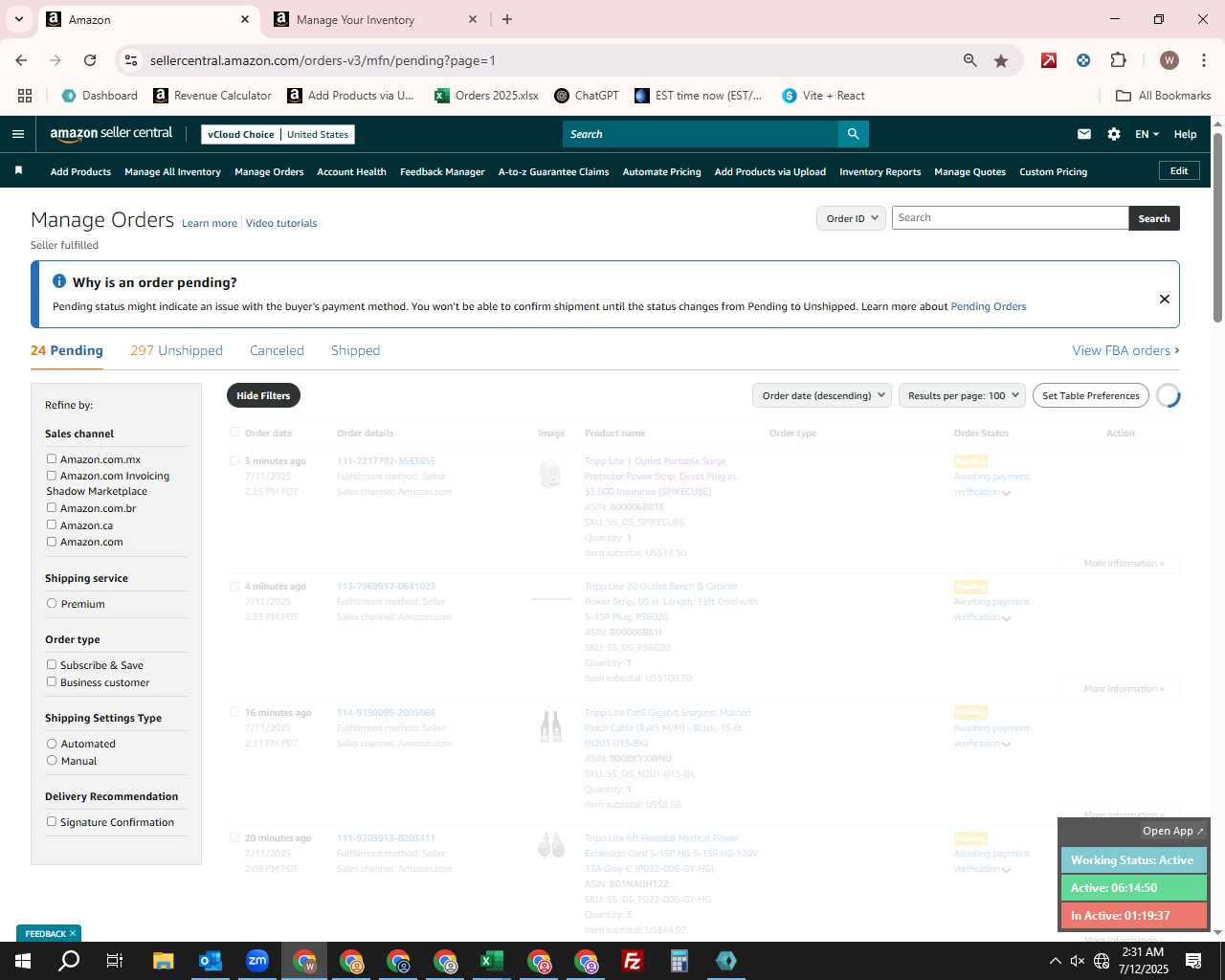Image resolution: width=1225 pixels, height=980 pixels.
Task: Click the blue info icon in banner
Action: (x=59, y=281)
